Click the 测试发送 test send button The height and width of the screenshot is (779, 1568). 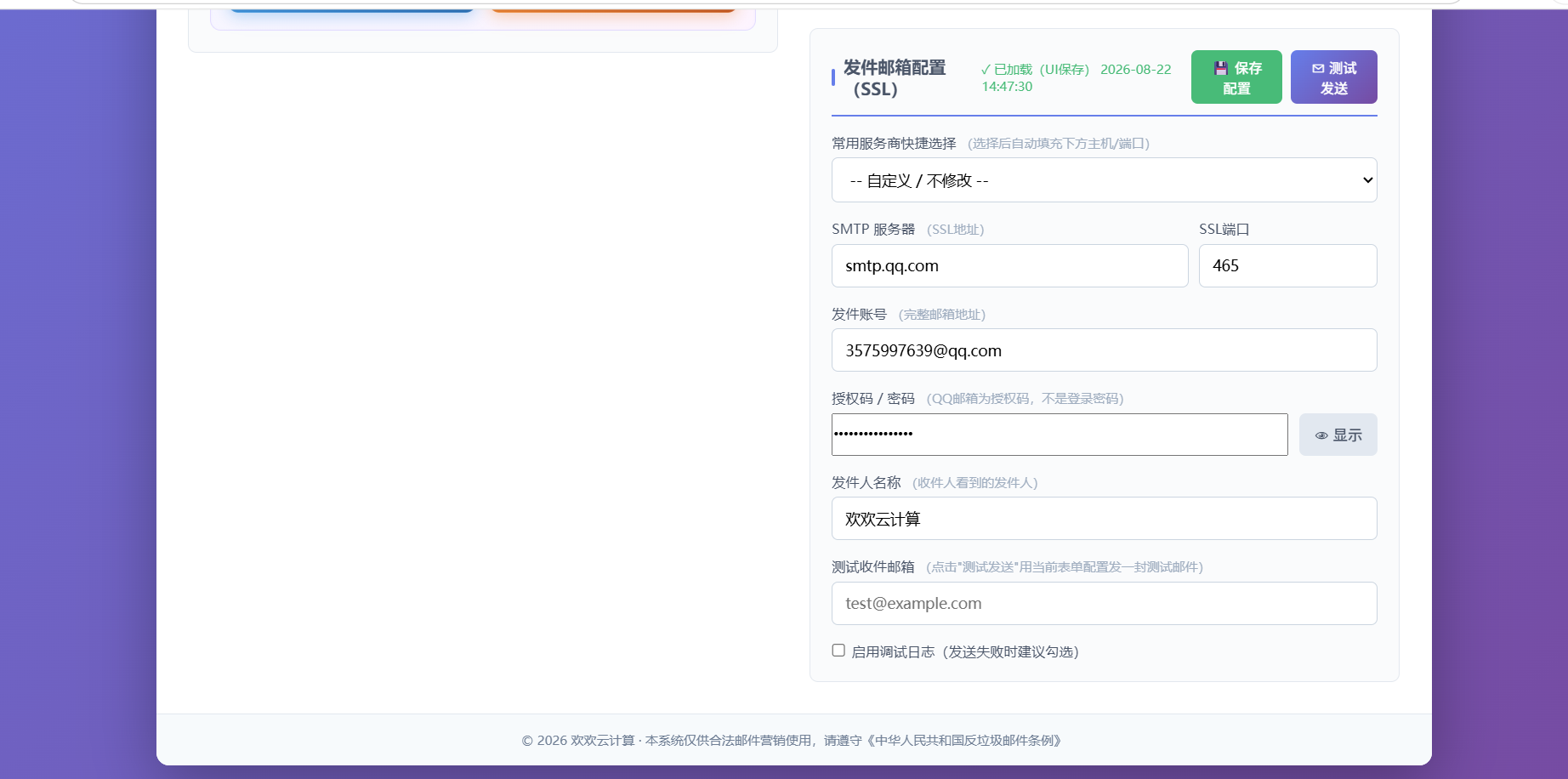[1333, 77]
